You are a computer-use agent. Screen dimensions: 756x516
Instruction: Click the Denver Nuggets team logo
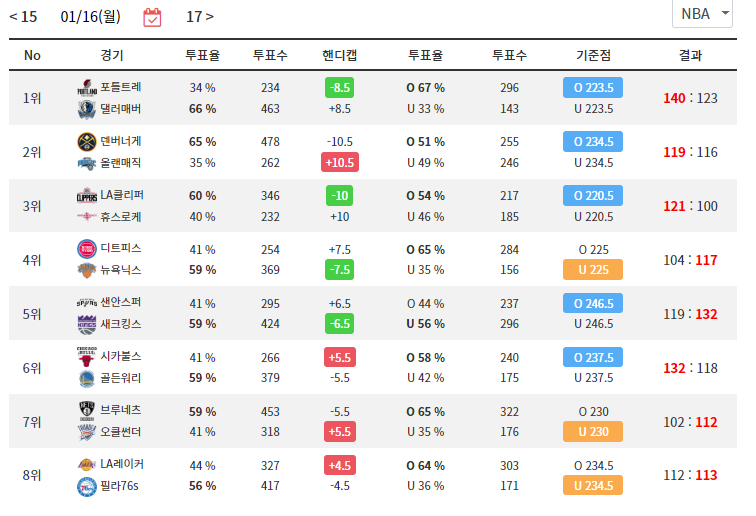click(86, 141)
